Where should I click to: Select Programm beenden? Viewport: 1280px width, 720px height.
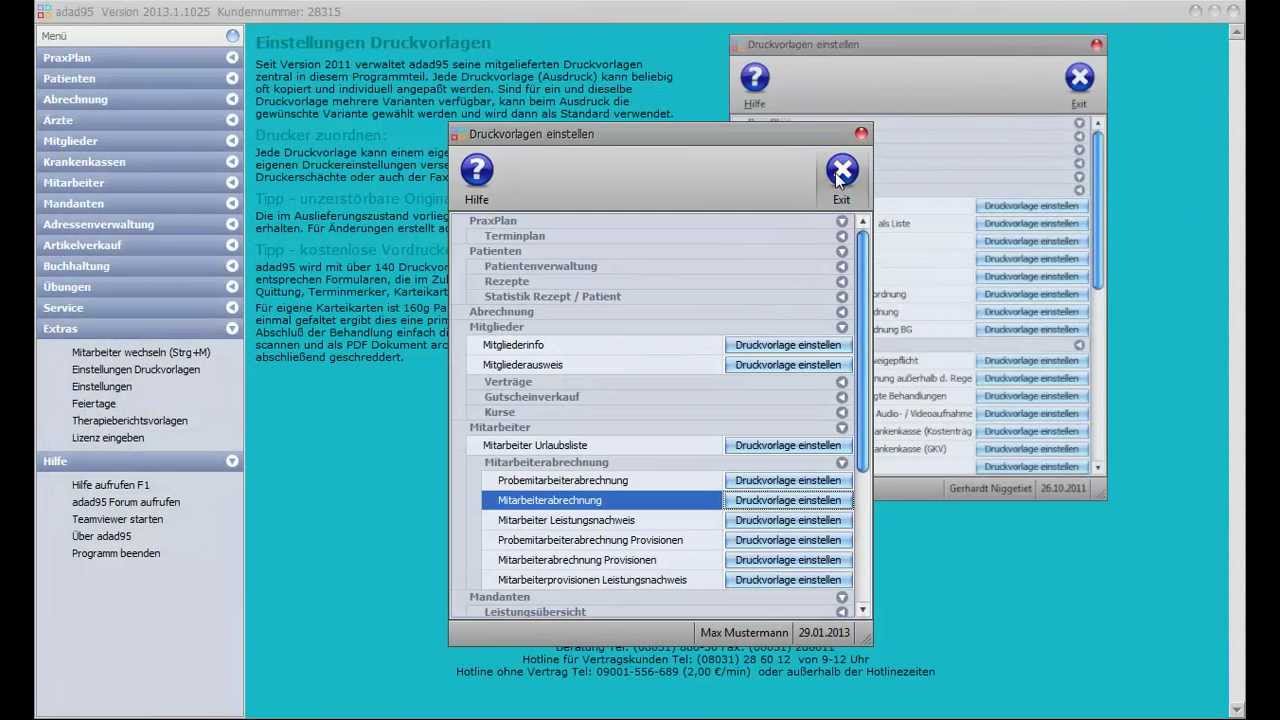click(116, 553)
